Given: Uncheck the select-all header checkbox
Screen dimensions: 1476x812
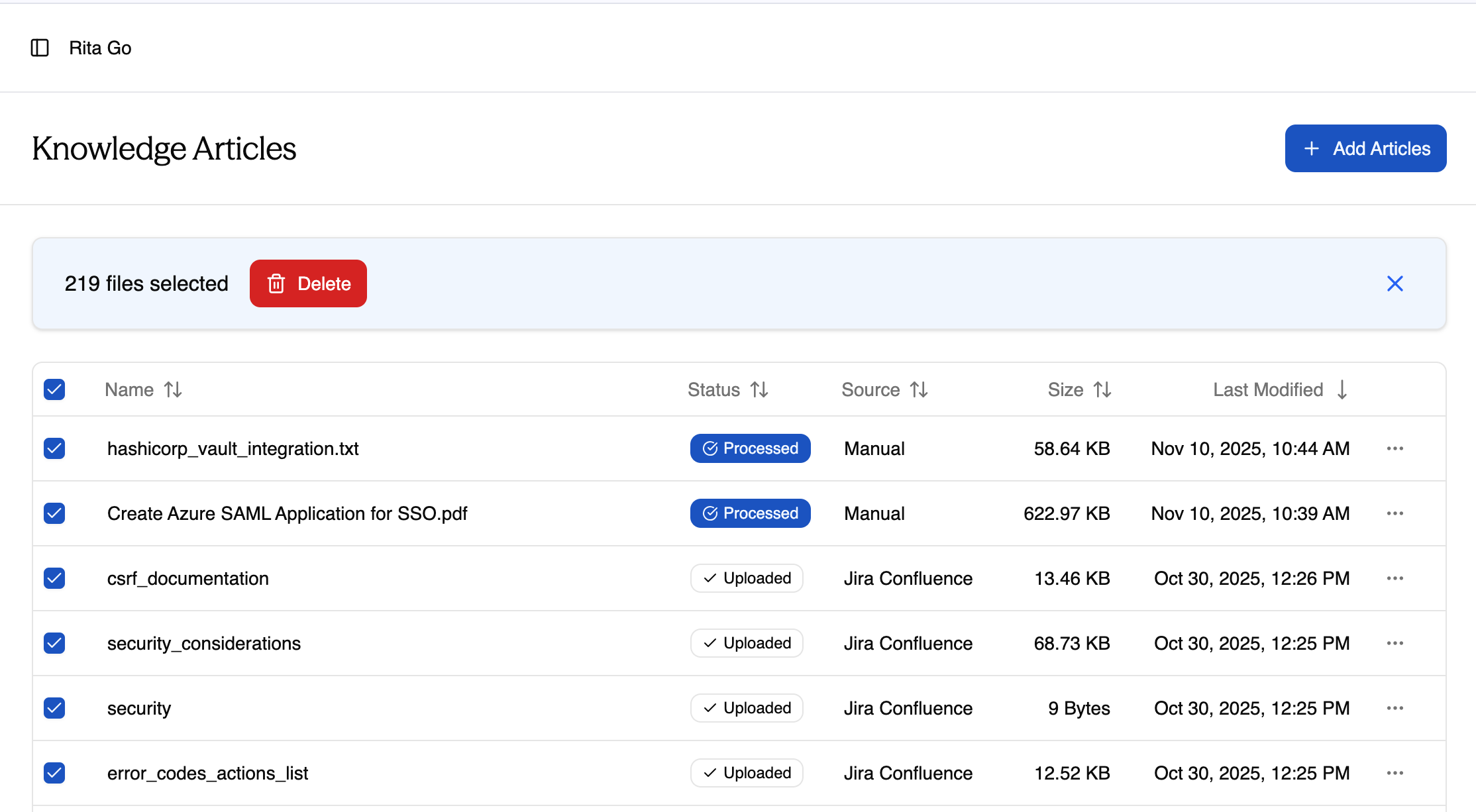Looking at the screenshot, I should click(54, 389).
